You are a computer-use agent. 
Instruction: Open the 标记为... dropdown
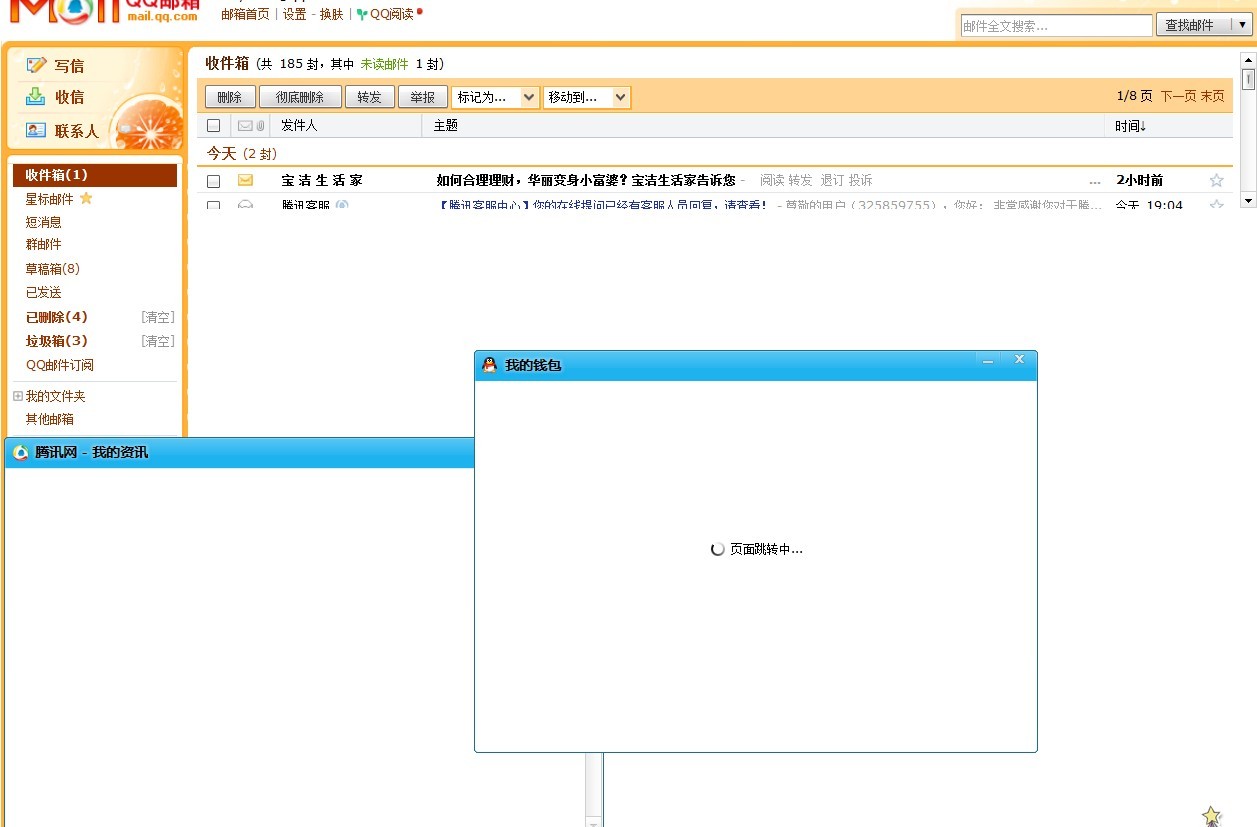[x=496, y=97]
